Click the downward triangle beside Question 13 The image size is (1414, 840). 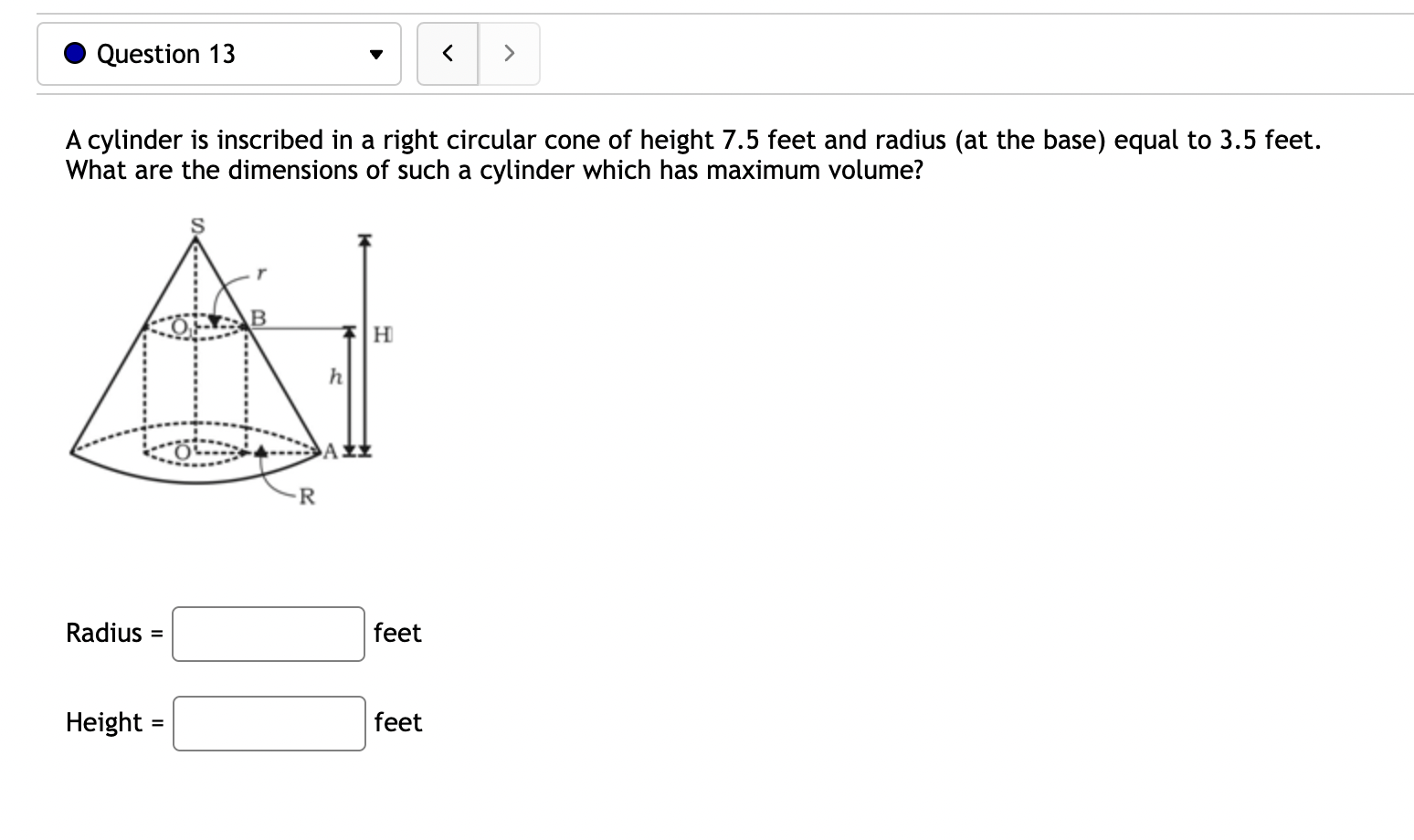tap(376, 54)
